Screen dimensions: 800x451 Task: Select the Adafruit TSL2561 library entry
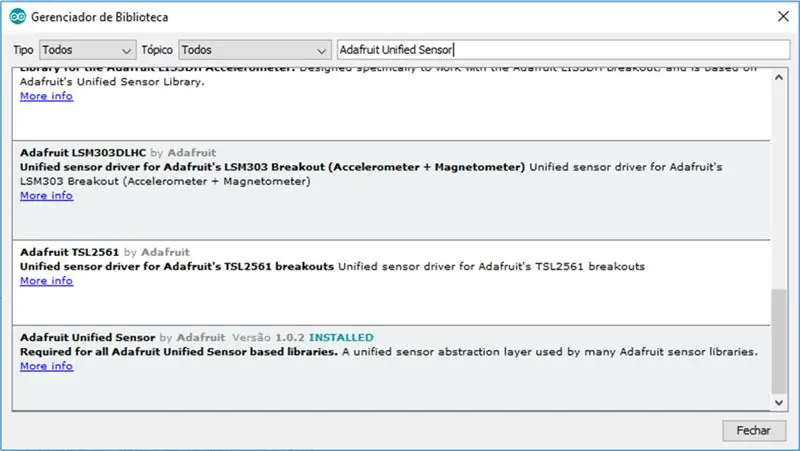pos(391,283)
